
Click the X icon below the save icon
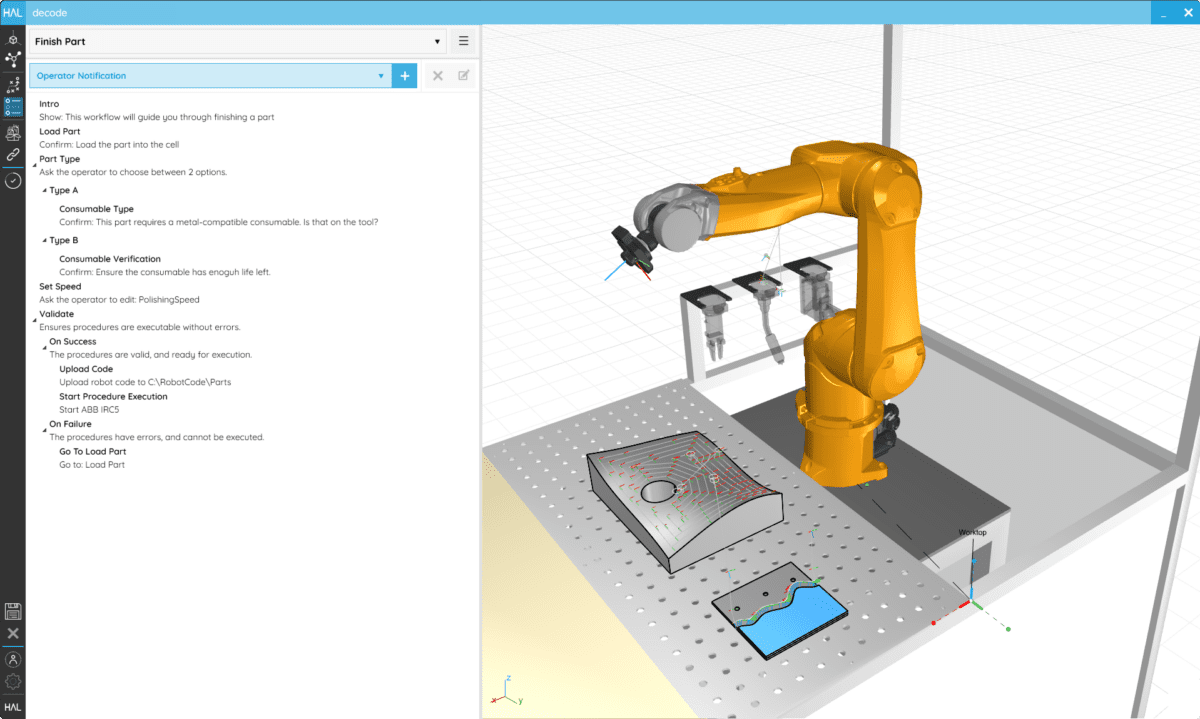coord(13,632)
